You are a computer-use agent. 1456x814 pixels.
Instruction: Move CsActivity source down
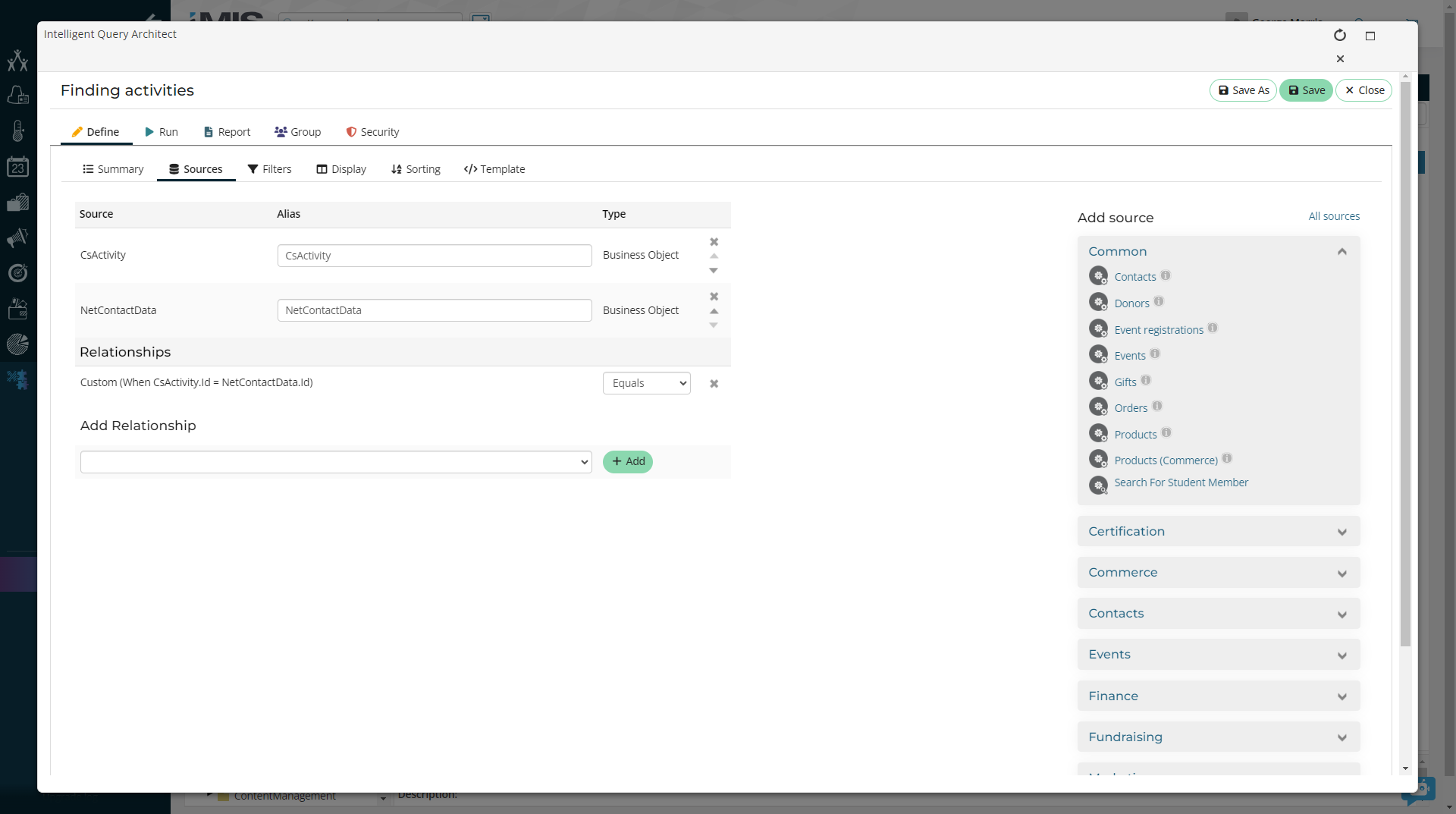[x=714, y=271]
